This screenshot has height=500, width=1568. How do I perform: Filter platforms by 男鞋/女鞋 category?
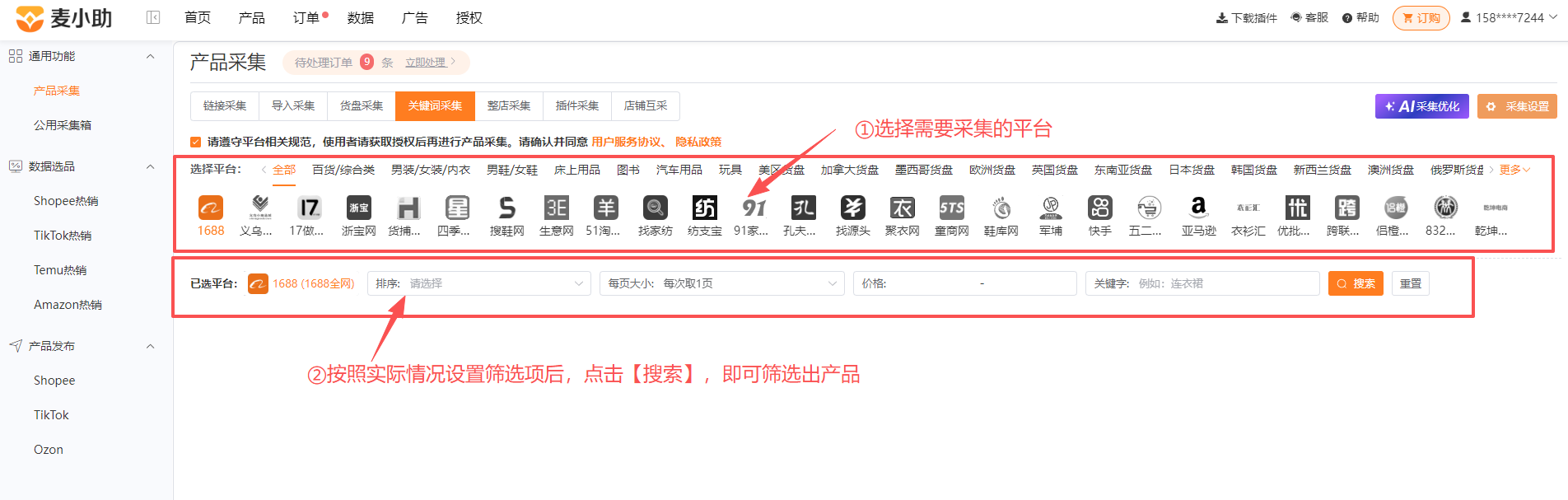tap(512, 170)
